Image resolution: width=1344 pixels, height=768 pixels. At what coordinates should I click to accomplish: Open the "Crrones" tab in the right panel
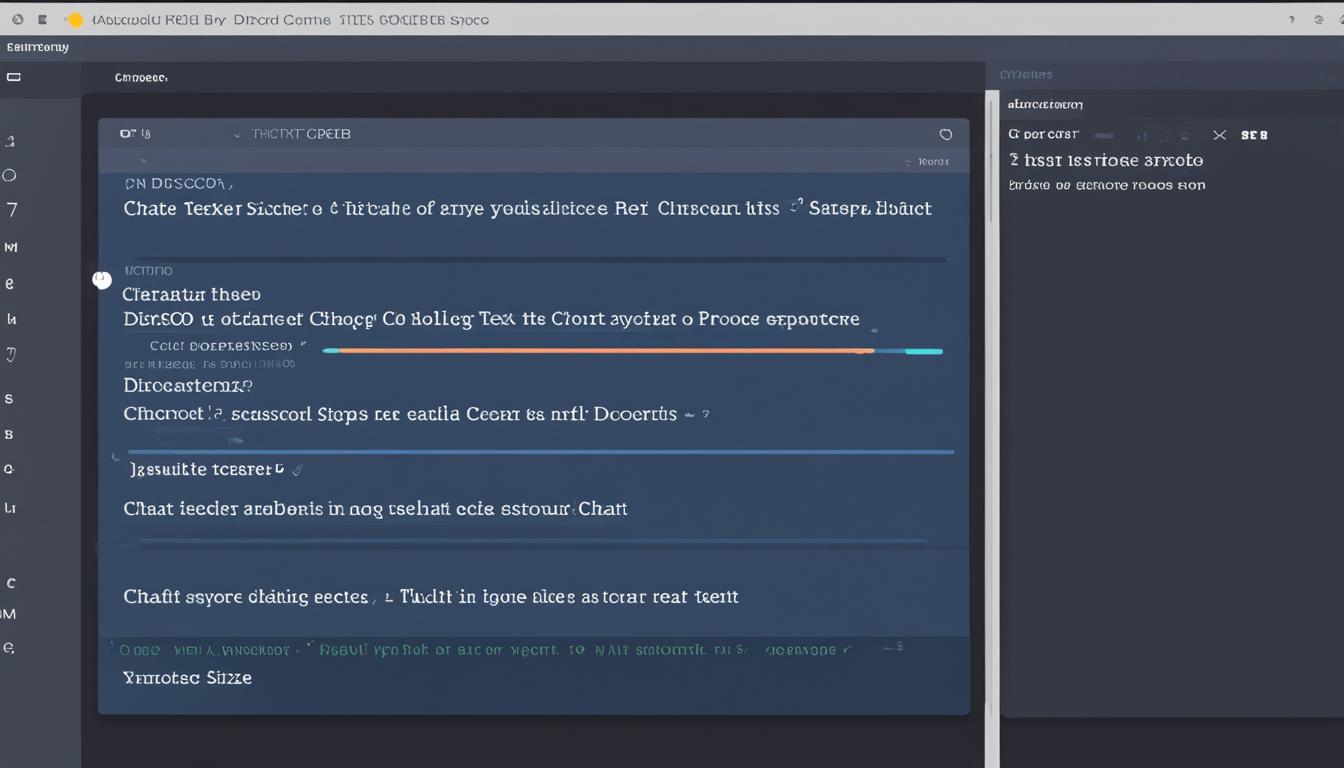tap(1026, 74)
